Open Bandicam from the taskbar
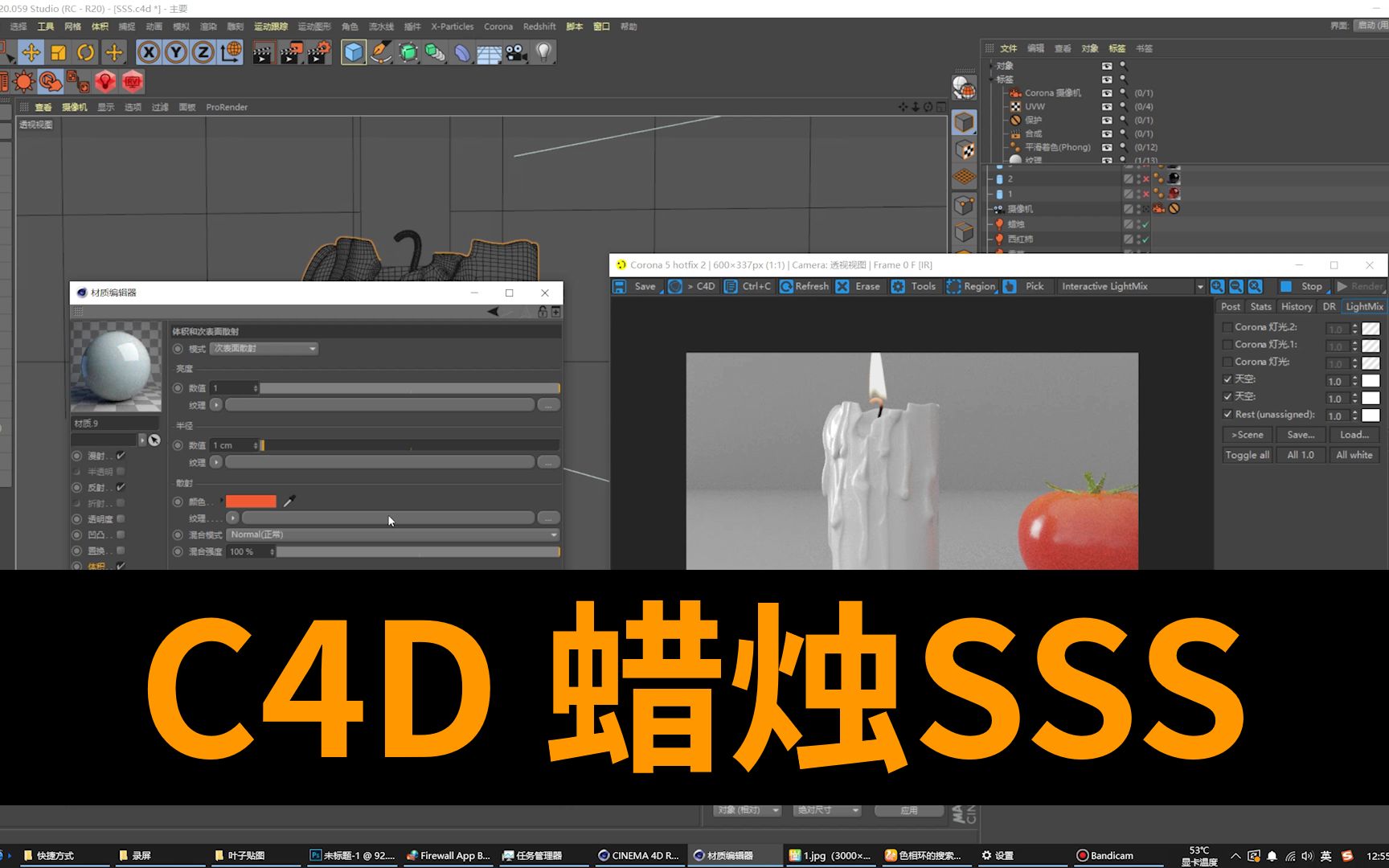This screenshot has height=868, width=1389. (x=1105, y=855)
